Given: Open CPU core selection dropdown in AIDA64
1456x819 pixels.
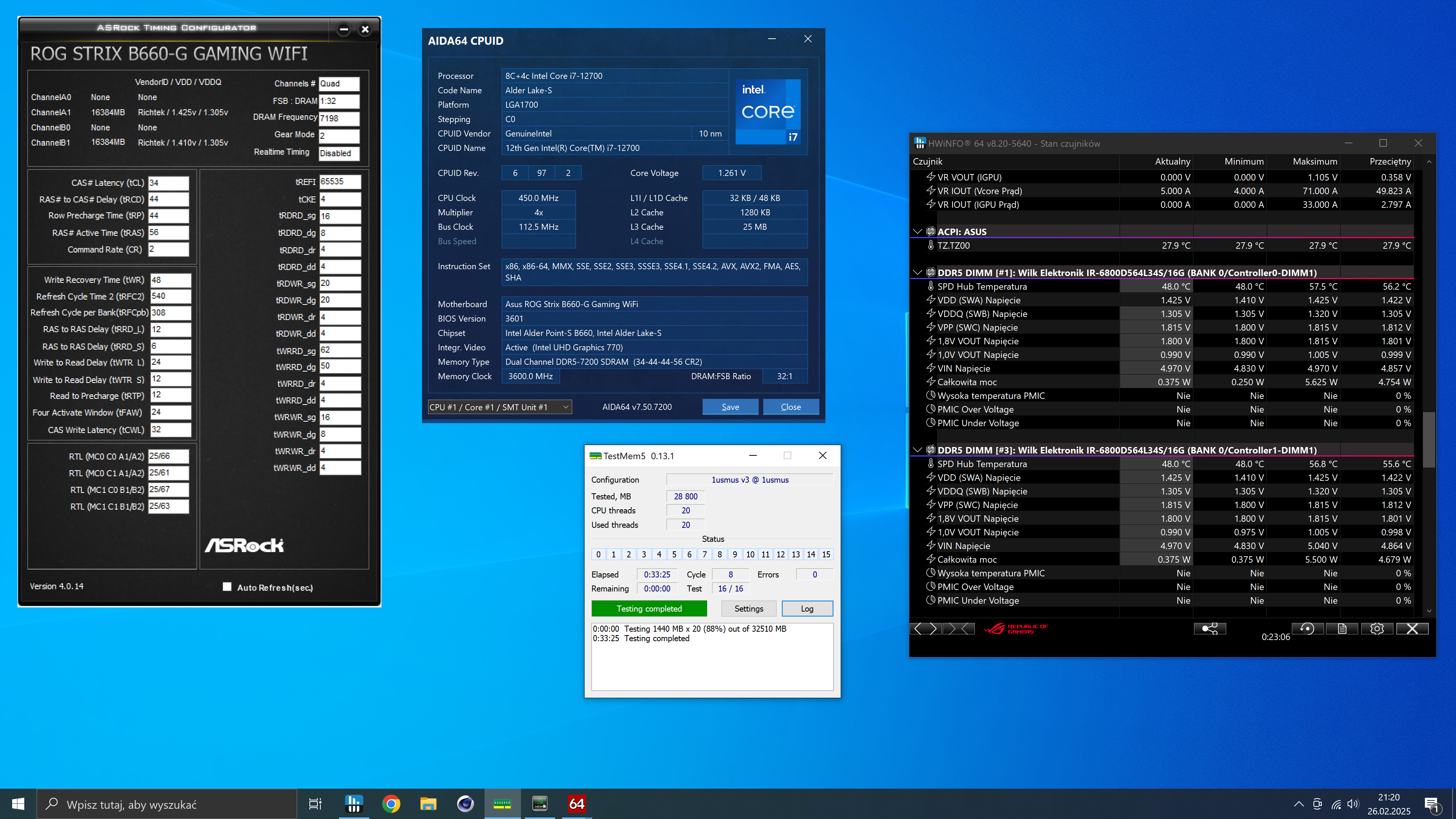Looking at the screenshot, I should click(500, 407).
